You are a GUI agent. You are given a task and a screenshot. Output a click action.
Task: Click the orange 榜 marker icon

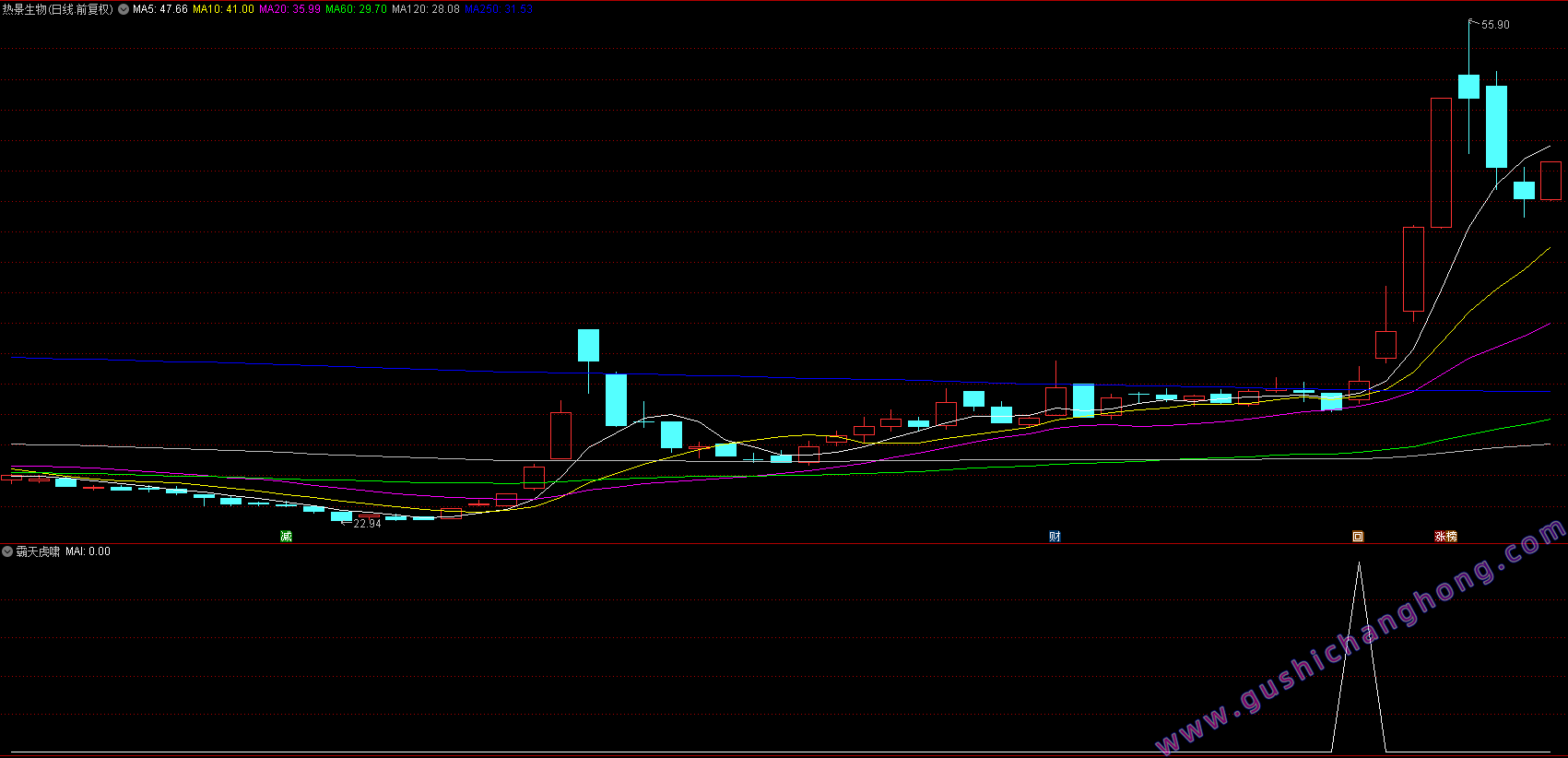click(x=1452, y=536)
